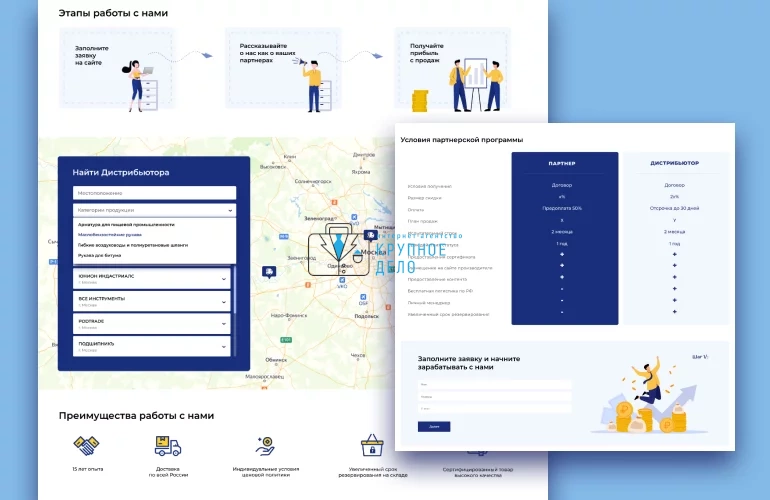
Task: Click the 'Клин' label on the map
Action: [x=290, y=157]
